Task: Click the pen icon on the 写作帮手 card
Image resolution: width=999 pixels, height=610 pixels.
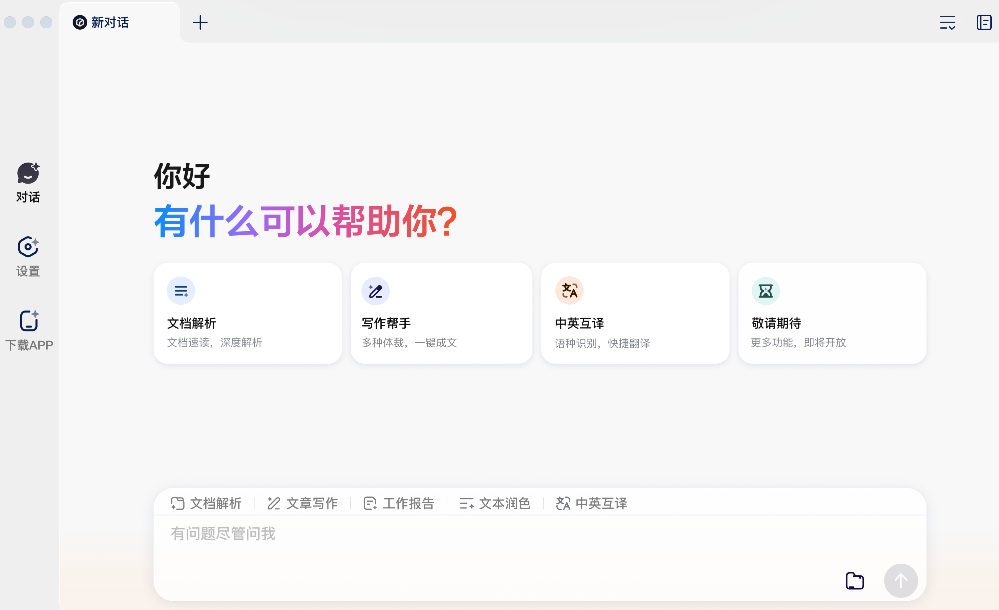Action: pos(375,291)
